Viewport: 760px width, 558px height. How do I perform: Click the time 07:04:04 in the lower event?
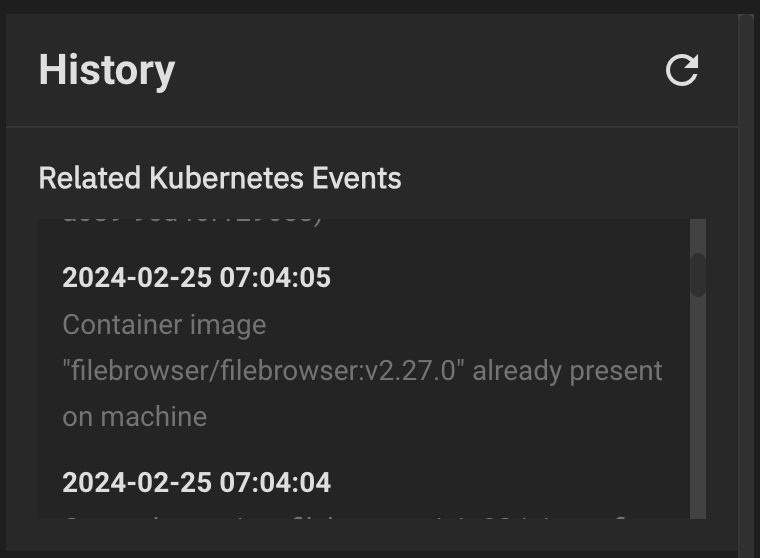tap(275, 483)
